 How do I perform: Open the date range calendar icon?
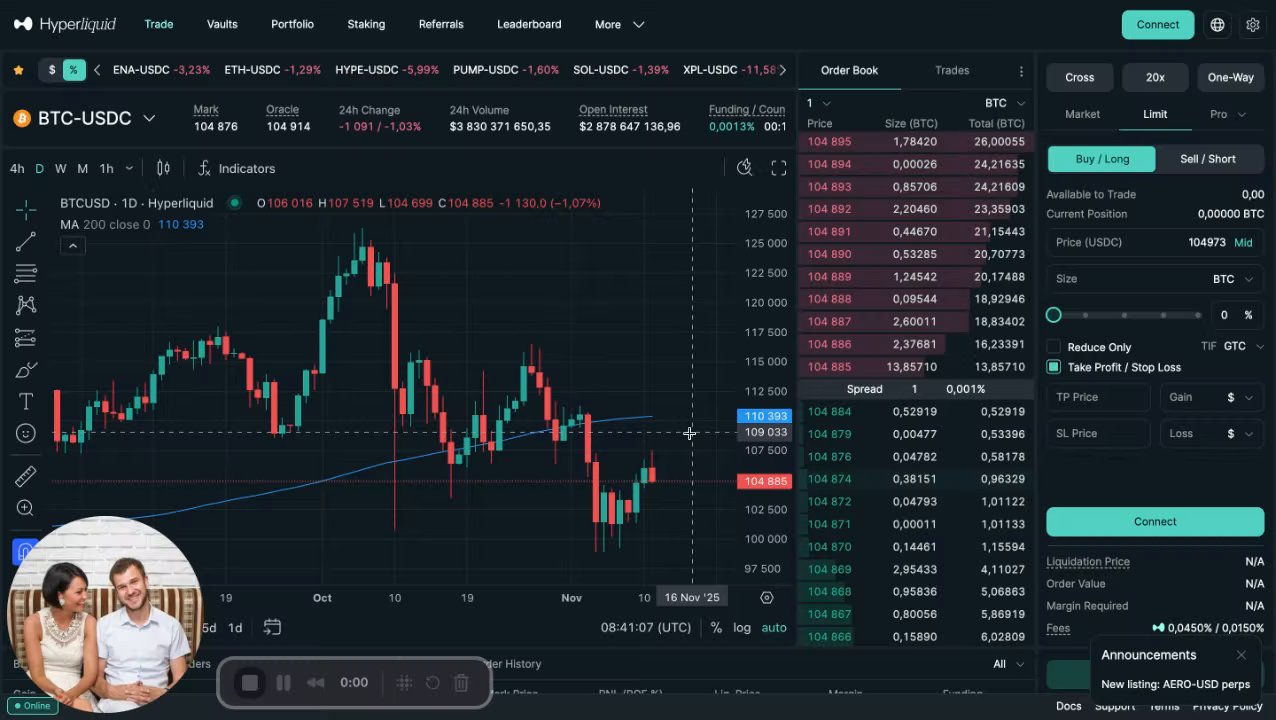click(x=272, y=627)
